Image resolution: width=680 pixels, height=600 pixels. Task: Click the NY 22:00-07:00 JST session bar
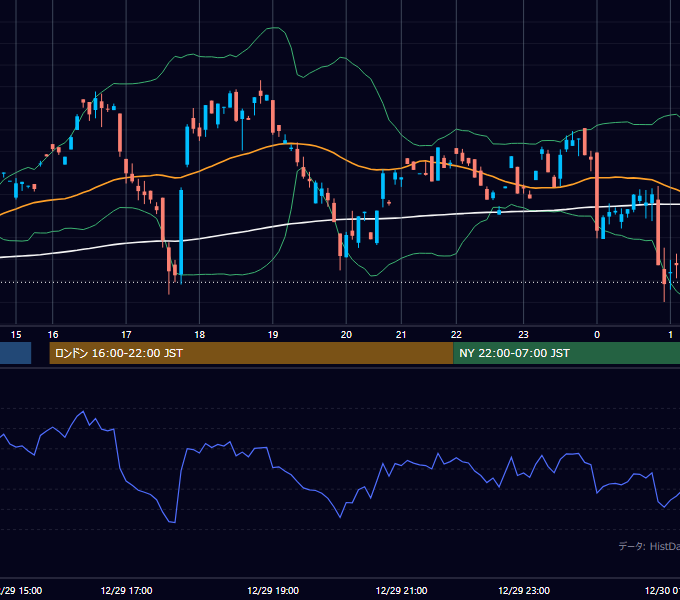(x=566, y=353)
